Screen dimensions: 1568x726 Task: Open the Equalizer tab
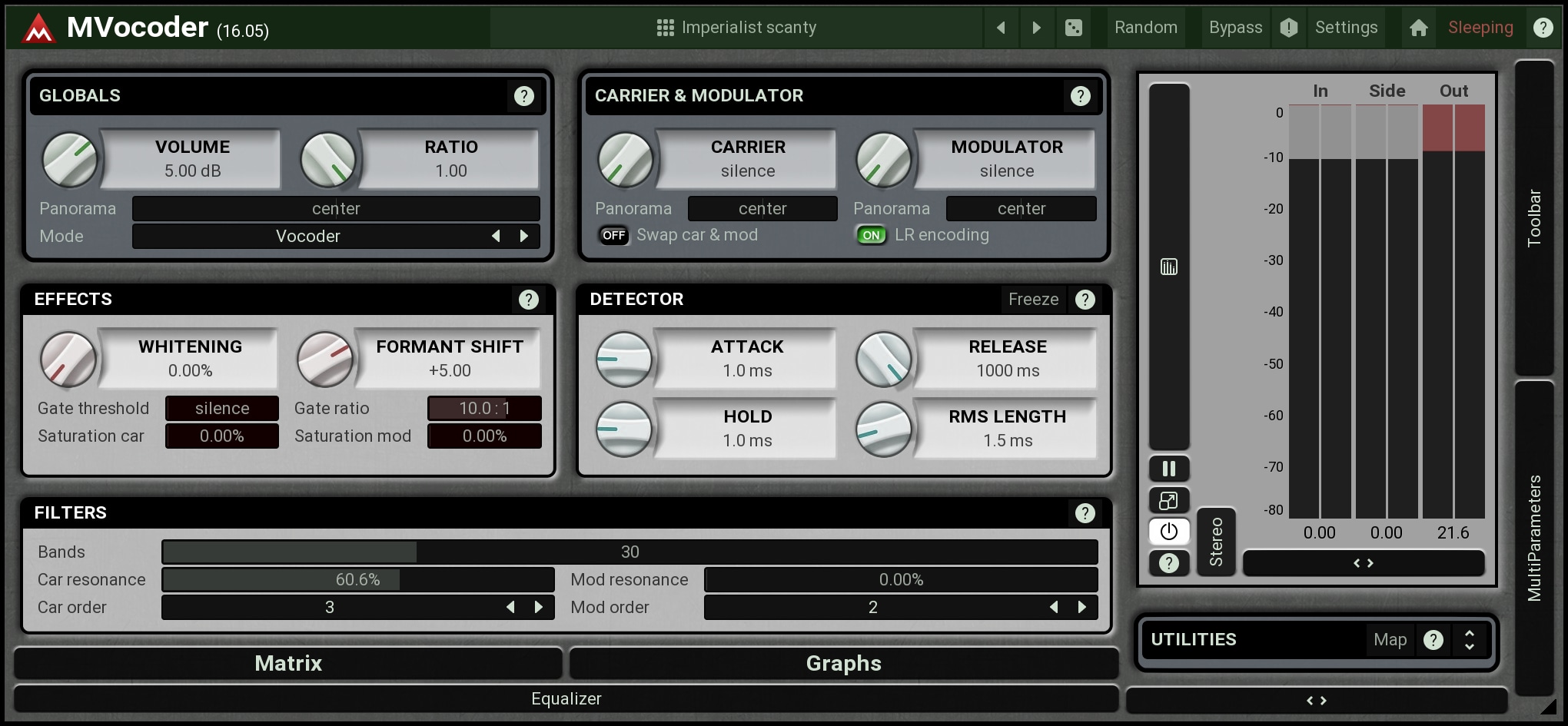566,699
